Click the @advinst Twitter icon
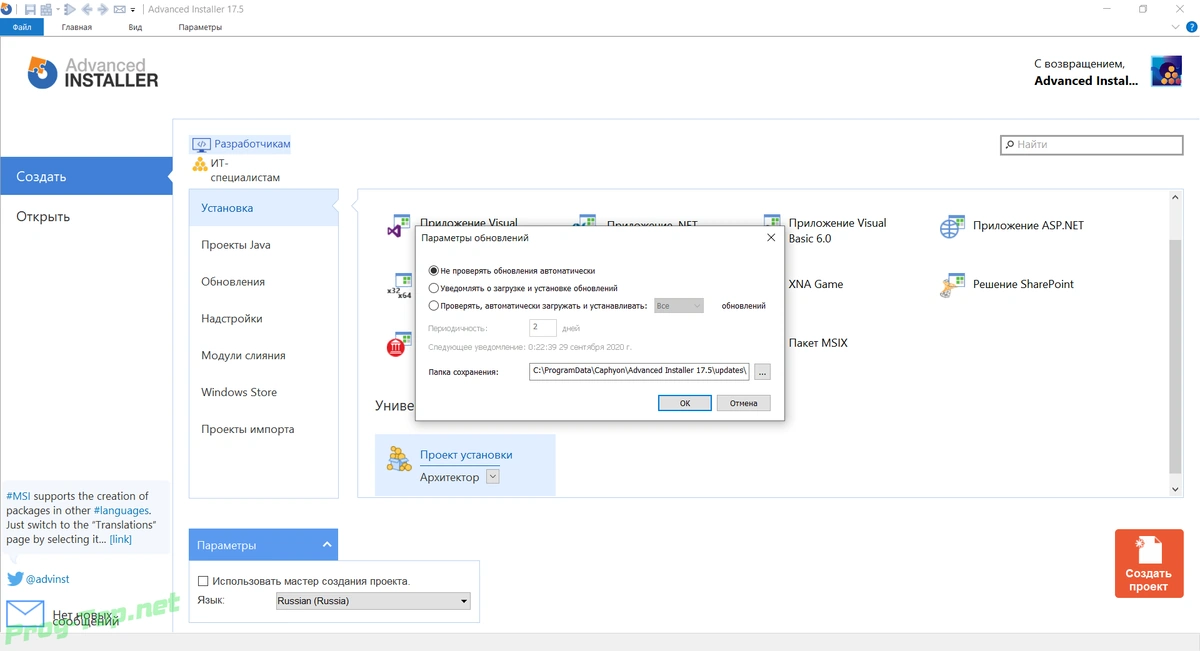 (15, 579)
